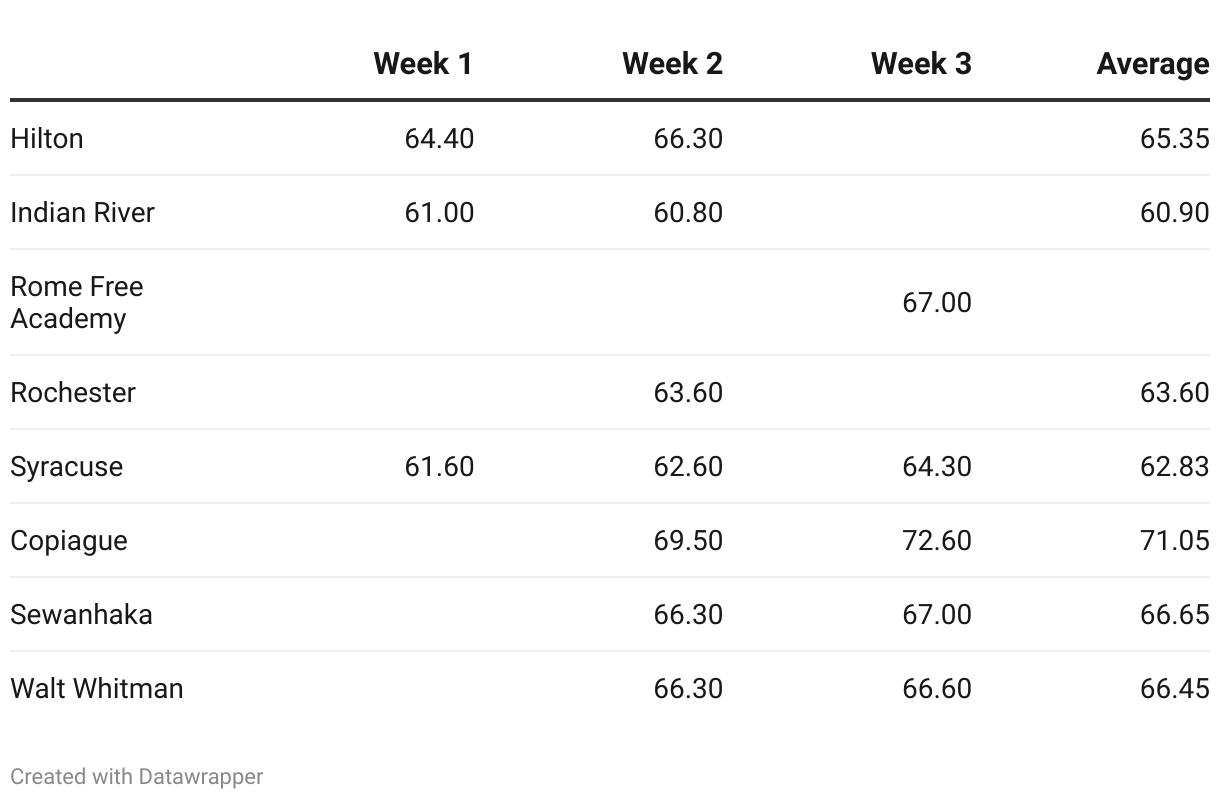Click Indian River's Week 2 value 60.80
The image size is (1220, 800).
(x=688, y=212)
